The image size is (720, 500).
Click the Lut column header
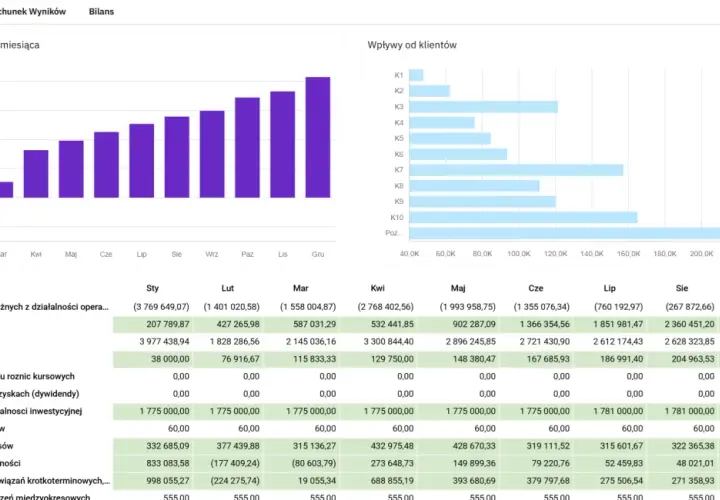click(228, 288)
